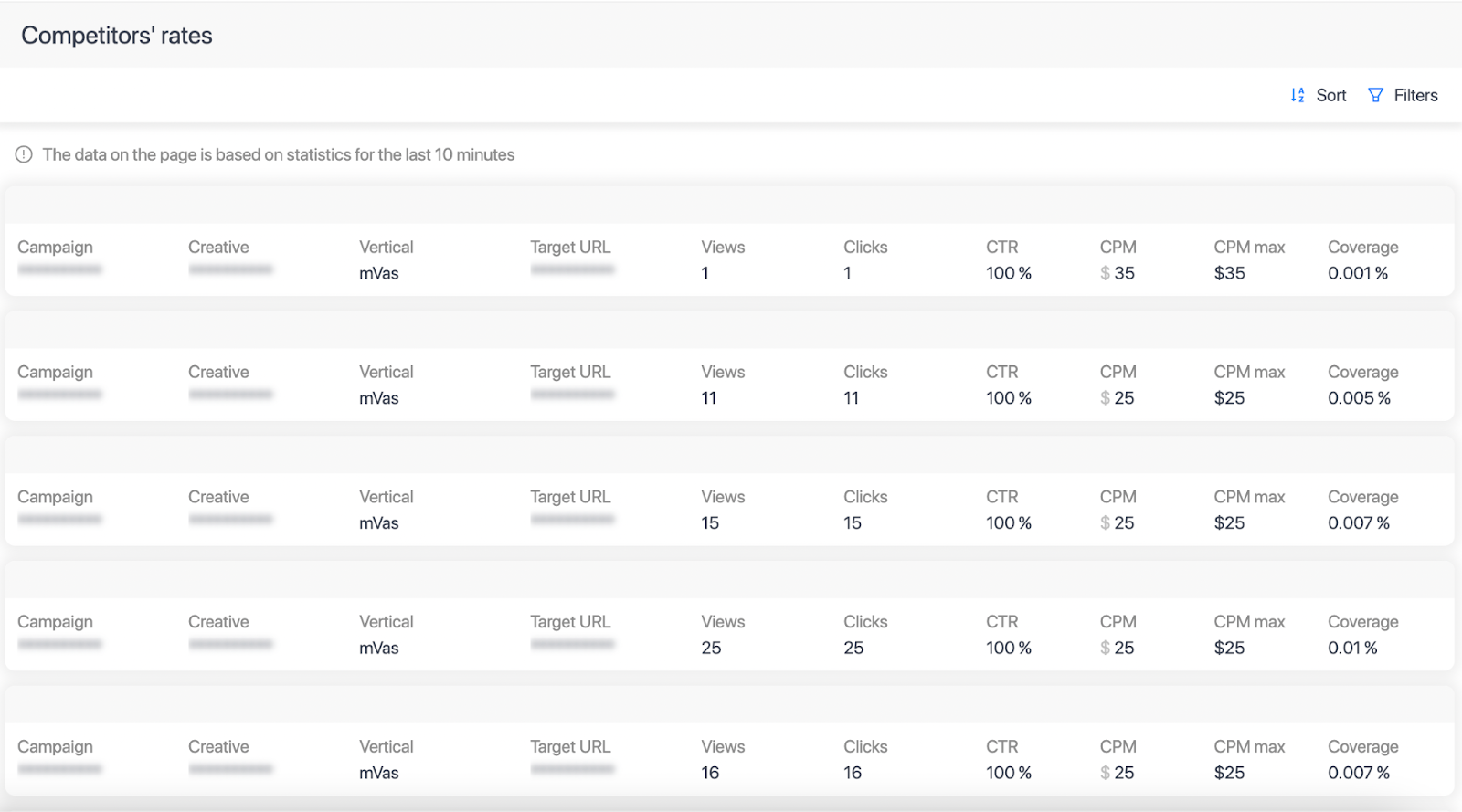Click the info icon beside statistics notice
The image size is (1462, 812).
24,154
